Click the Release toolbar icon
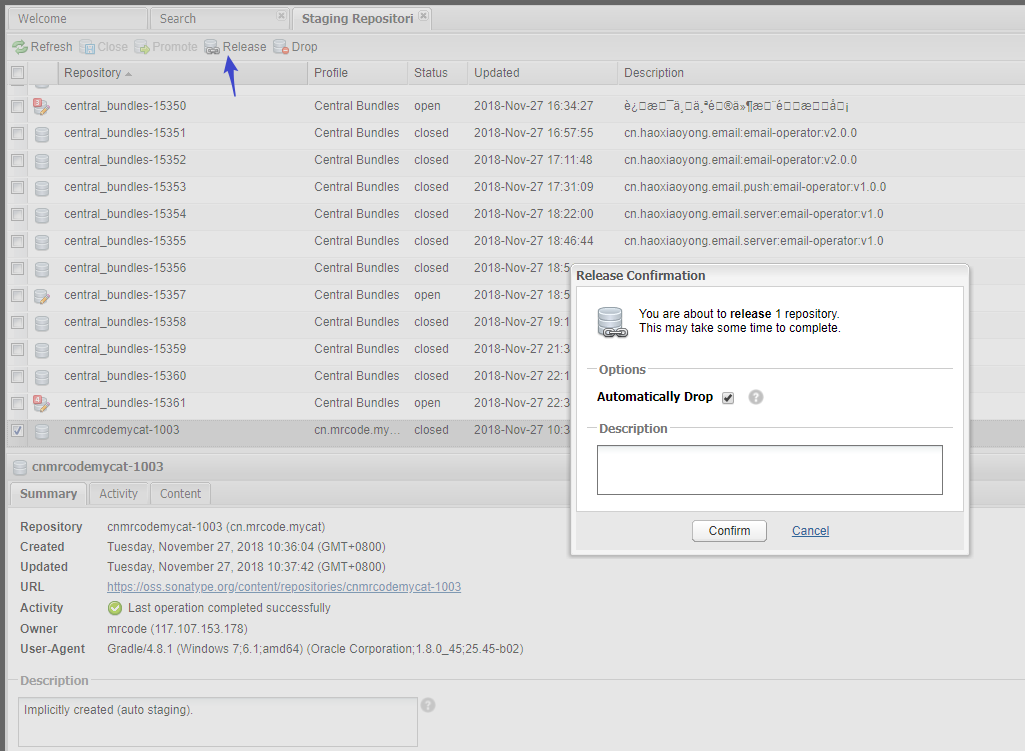The width and height of the screenshot is (1025, 751). (212, 47)
